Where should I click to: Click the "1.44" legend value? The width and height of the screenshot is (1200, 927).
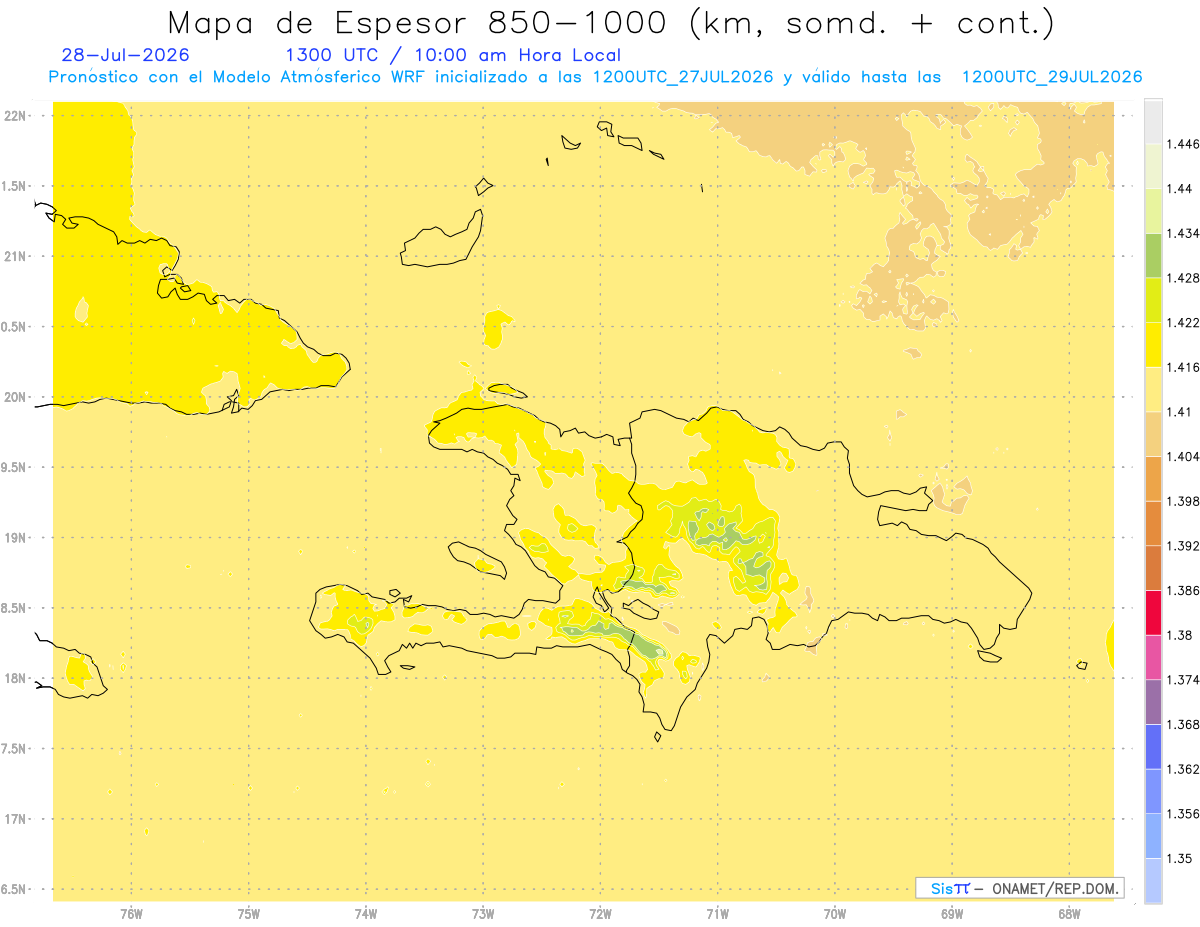point(1178,189)
